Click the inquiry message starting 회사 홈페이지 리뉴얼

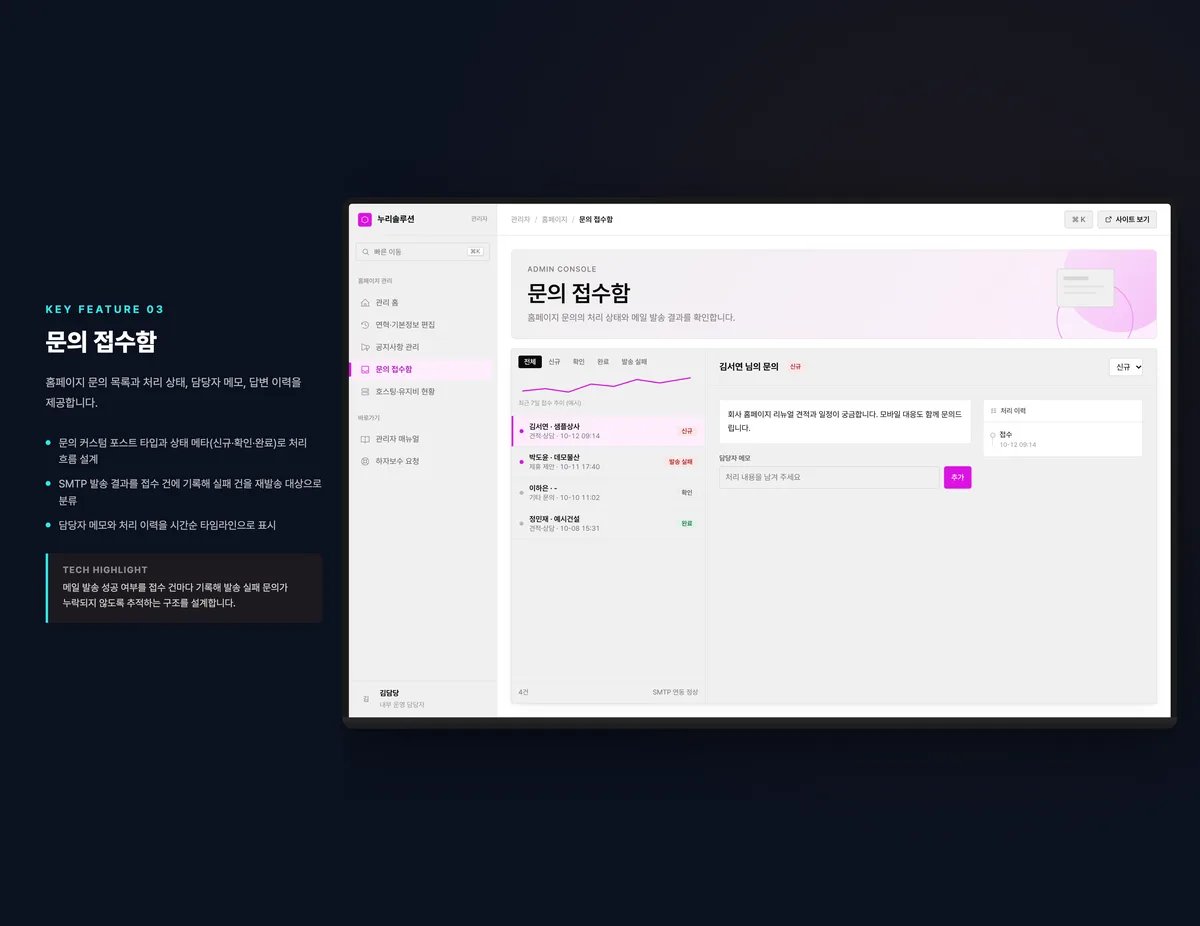pos(845,421)
